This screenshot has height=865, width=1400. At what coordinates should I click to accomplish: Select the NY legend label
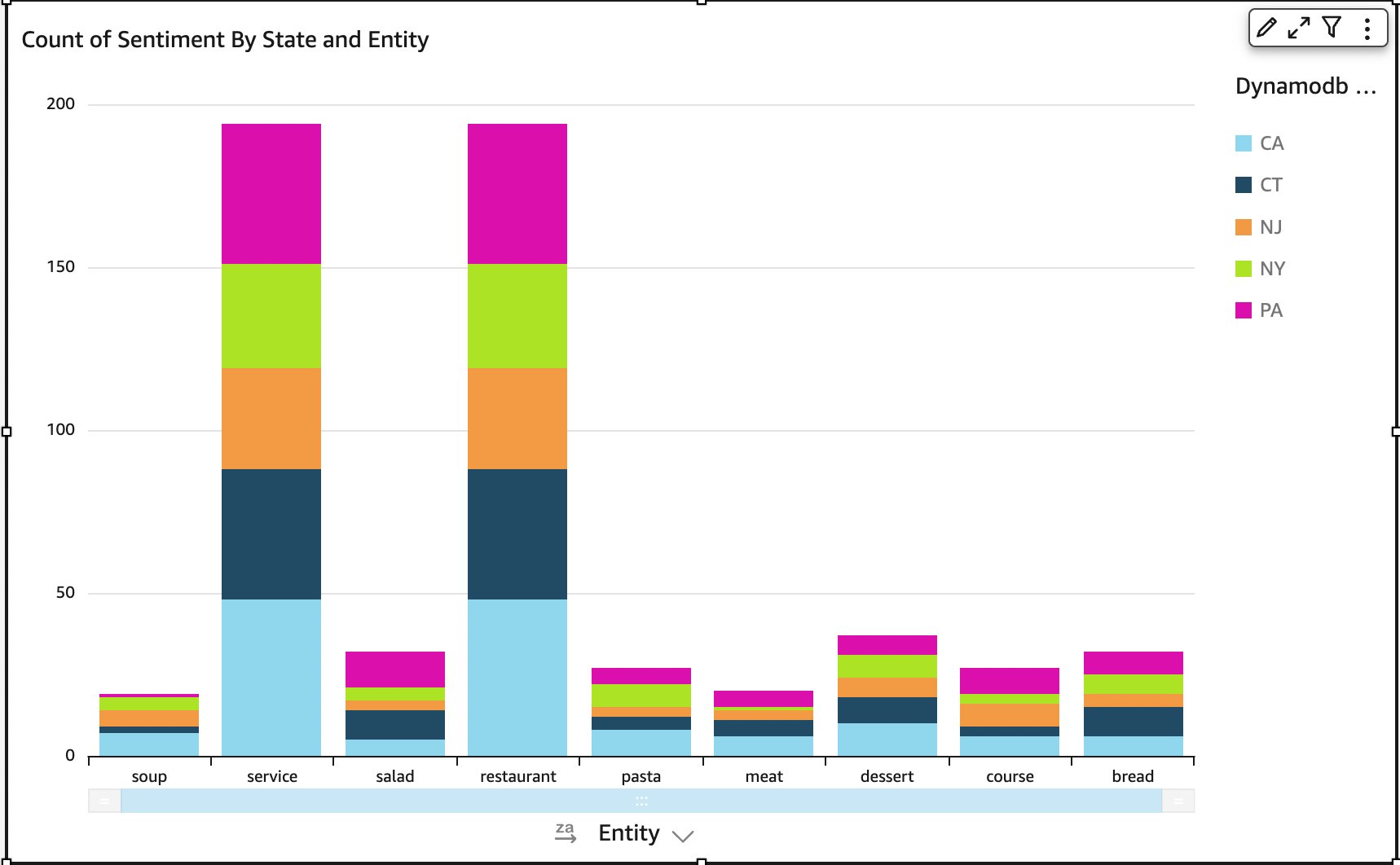[x=1272, y=269]
